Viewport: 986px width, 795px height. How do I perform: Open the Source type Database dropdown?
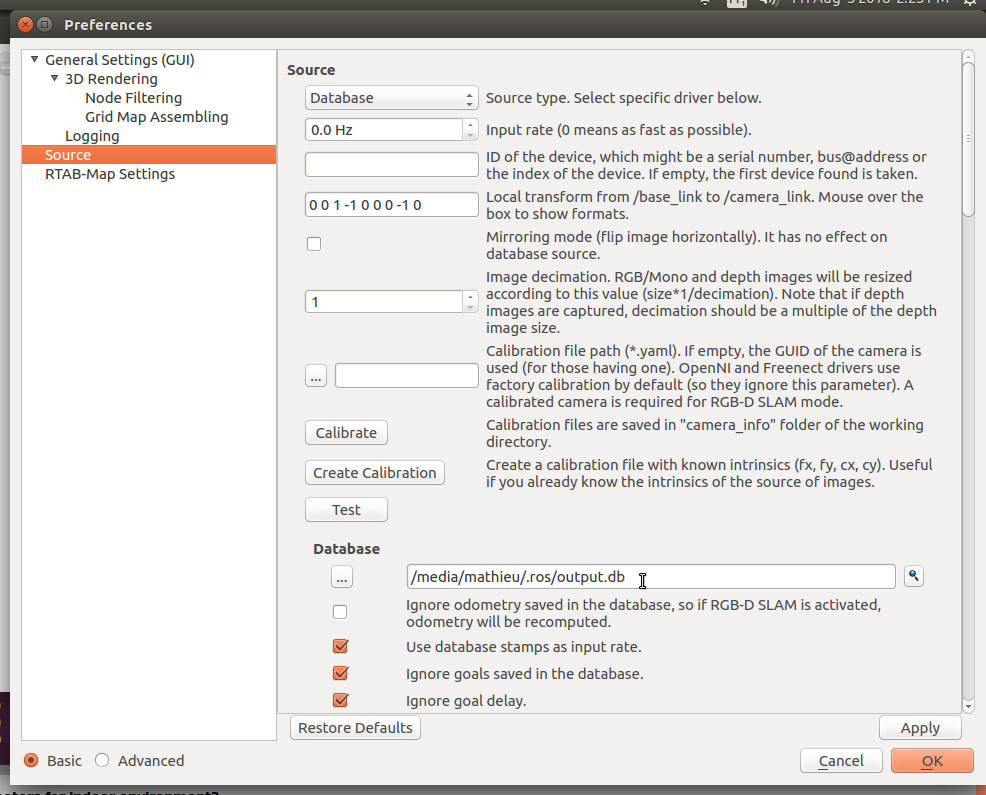[392, 98]
